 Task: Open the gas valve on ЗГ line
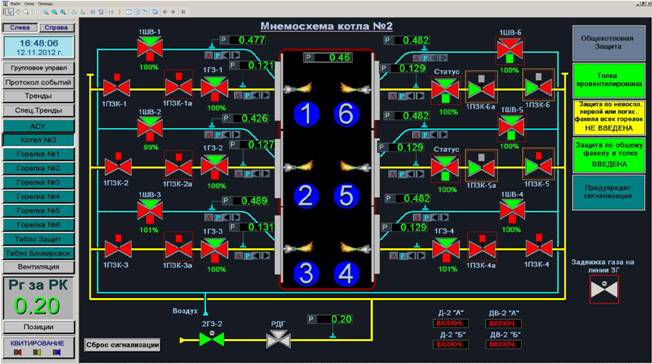click(x=604, y=289)
